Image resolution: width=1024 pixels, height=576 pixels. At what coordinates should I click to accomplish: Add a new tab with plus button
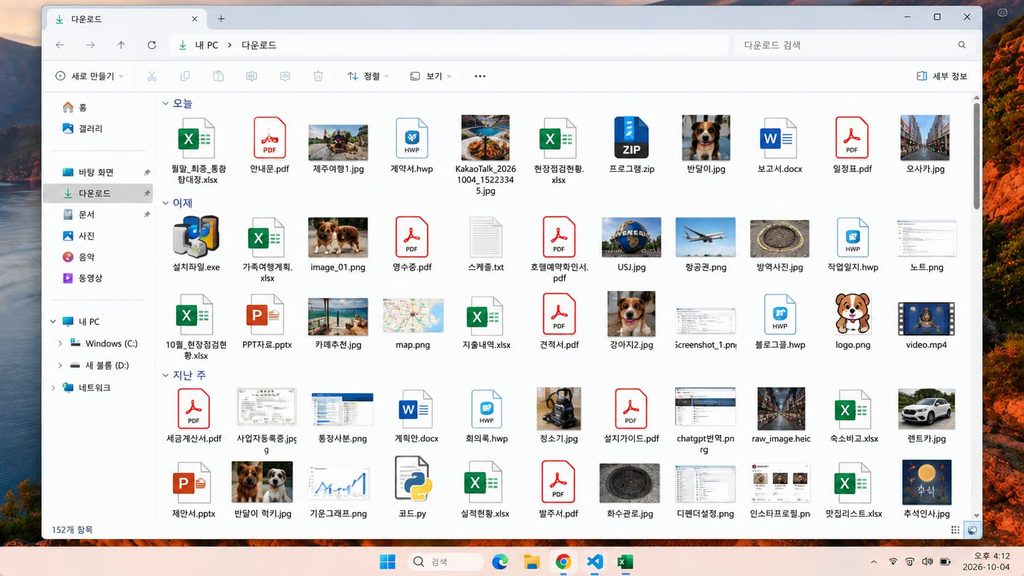tap(221, 19)
